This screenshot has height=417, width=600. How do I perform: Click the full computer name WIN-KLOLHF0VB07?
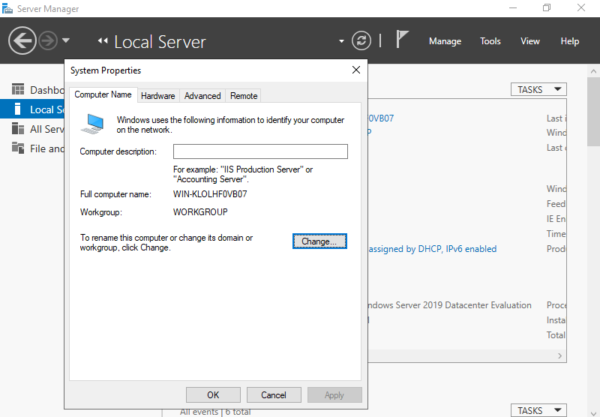point(210,194)
